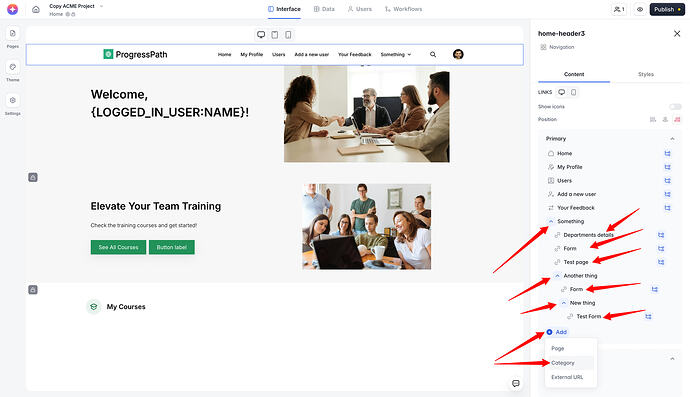
Task: Switch to the Users tab in top bar
Action: coord(360,9)
